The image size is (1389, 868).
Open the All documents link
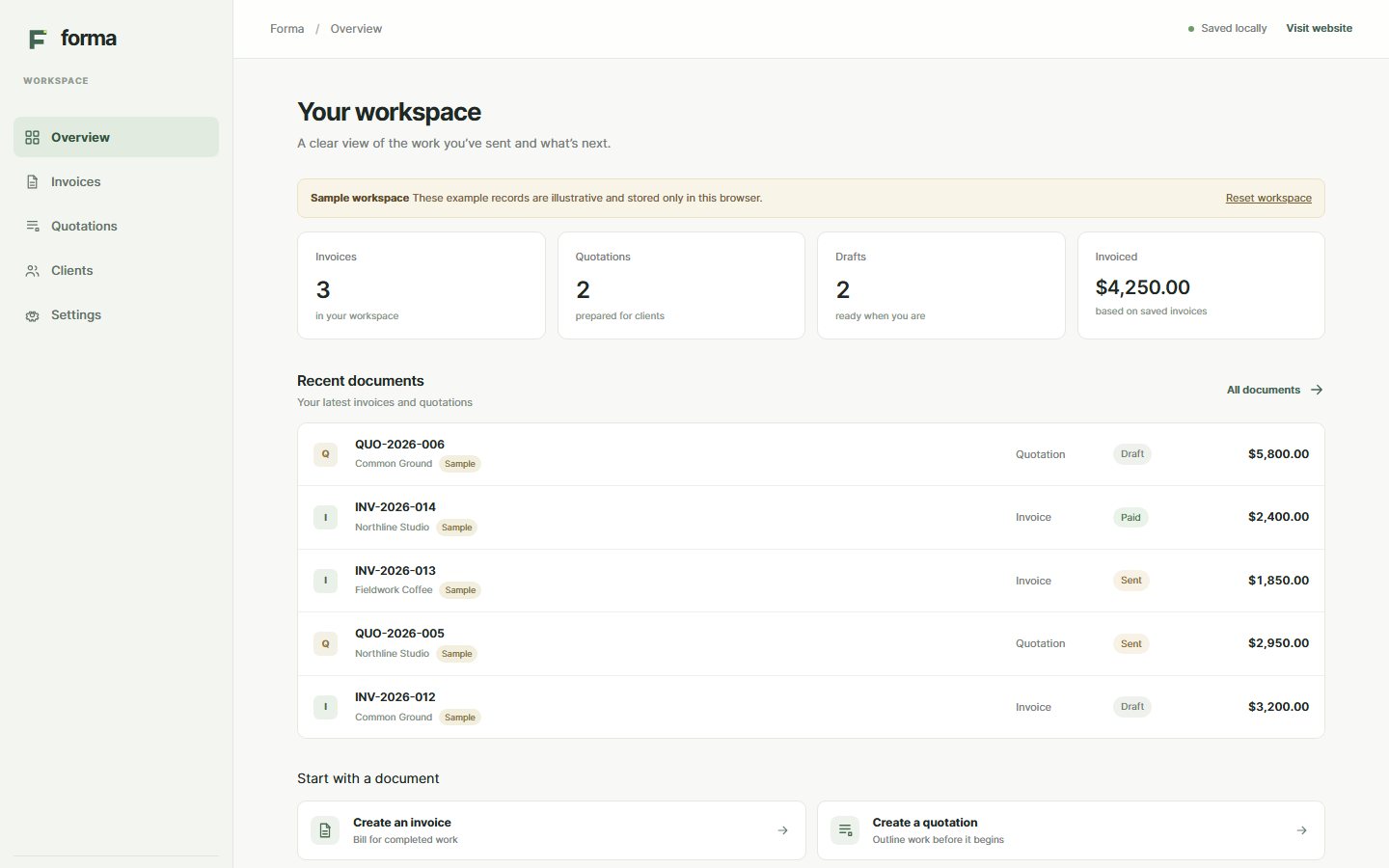pyautogui.click(x=1274, y=390)
